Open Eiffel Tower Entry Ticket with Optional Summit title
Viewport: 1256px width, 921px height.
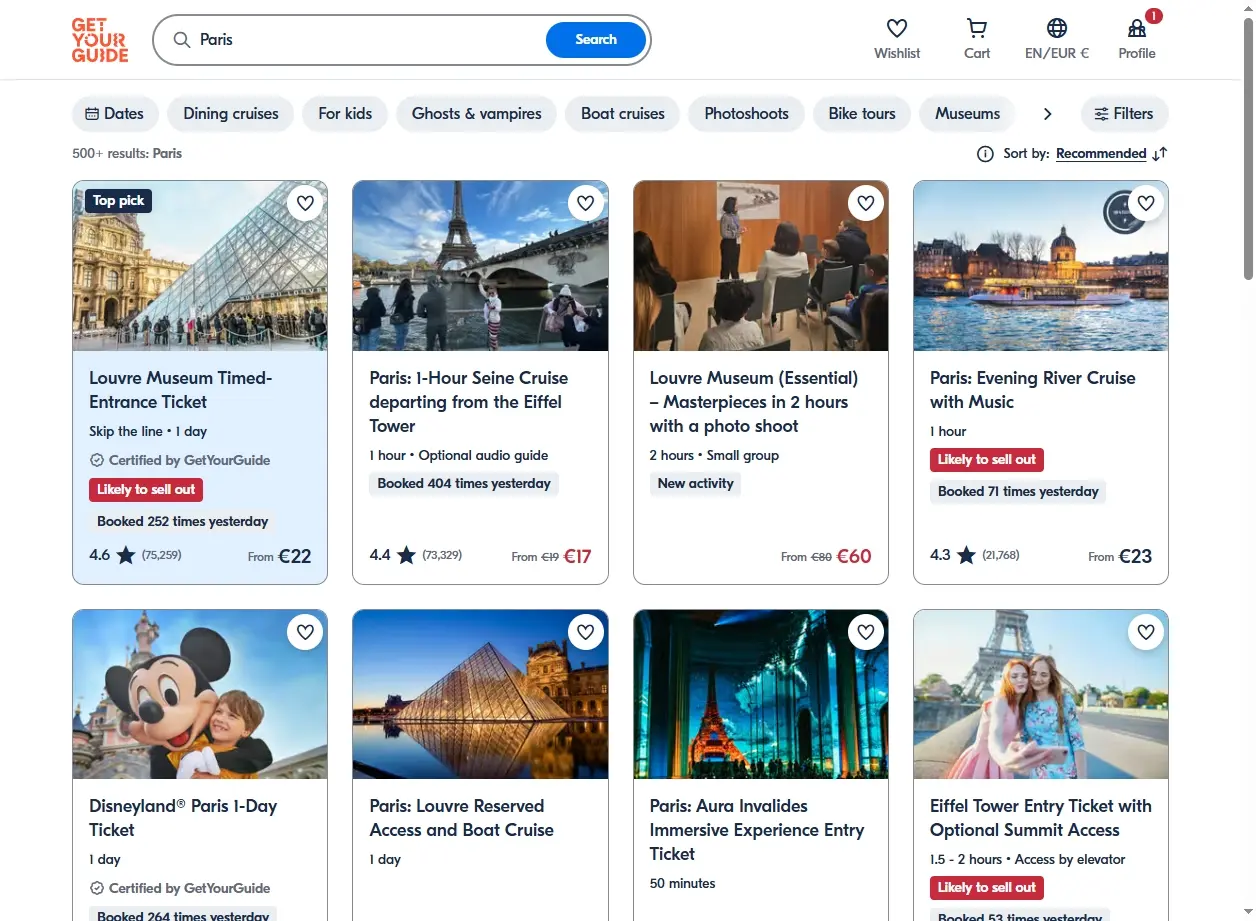point(1041,818)
